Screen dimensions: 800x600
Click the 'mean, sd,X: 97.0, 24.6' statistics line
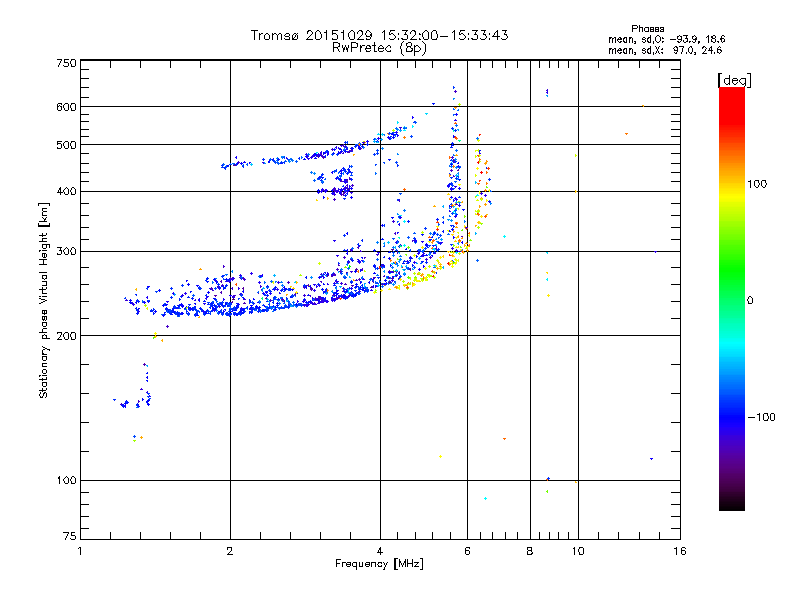click(665, 50)
